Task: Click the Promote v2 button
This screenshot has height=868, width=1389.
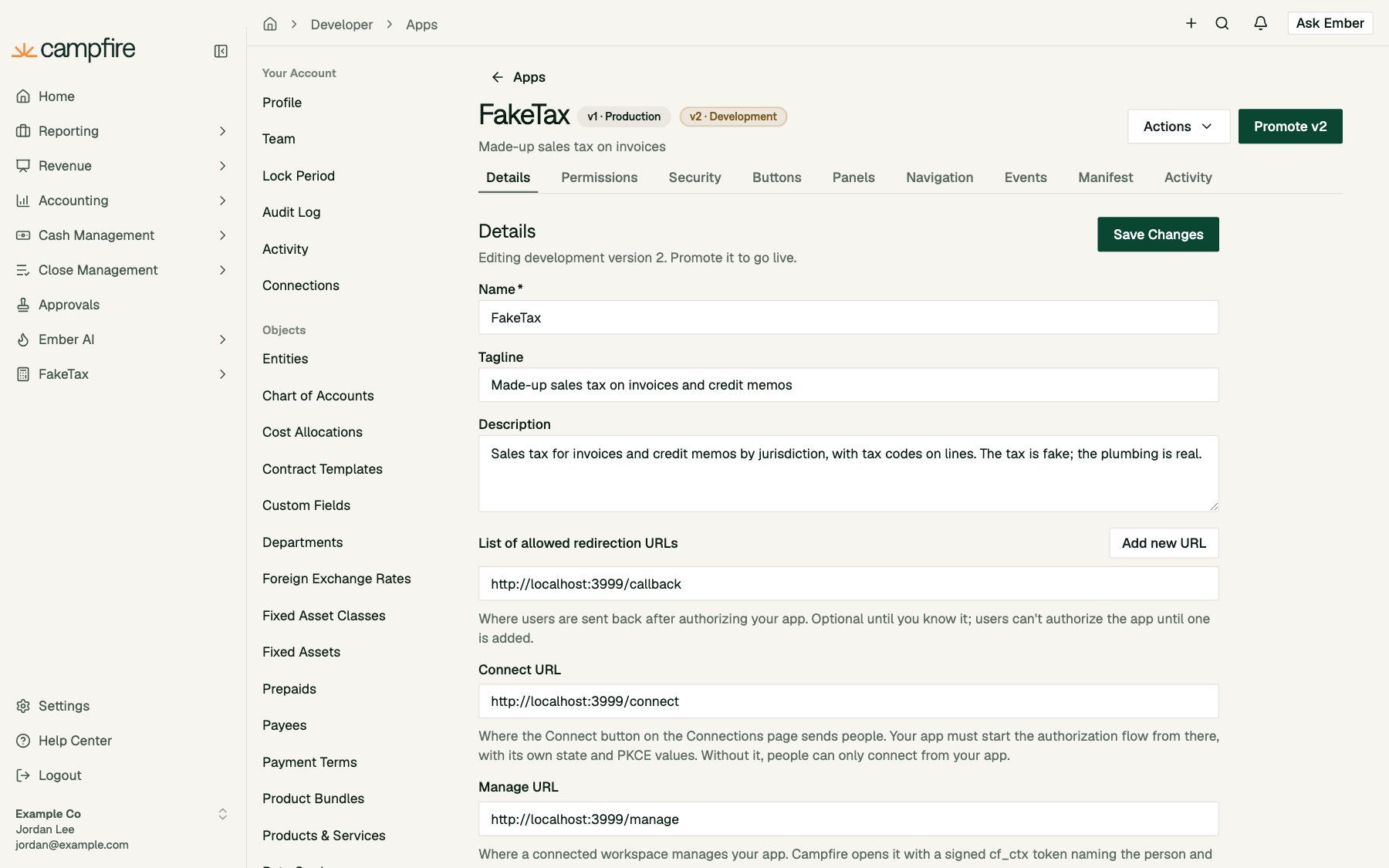Action: 1290,127
